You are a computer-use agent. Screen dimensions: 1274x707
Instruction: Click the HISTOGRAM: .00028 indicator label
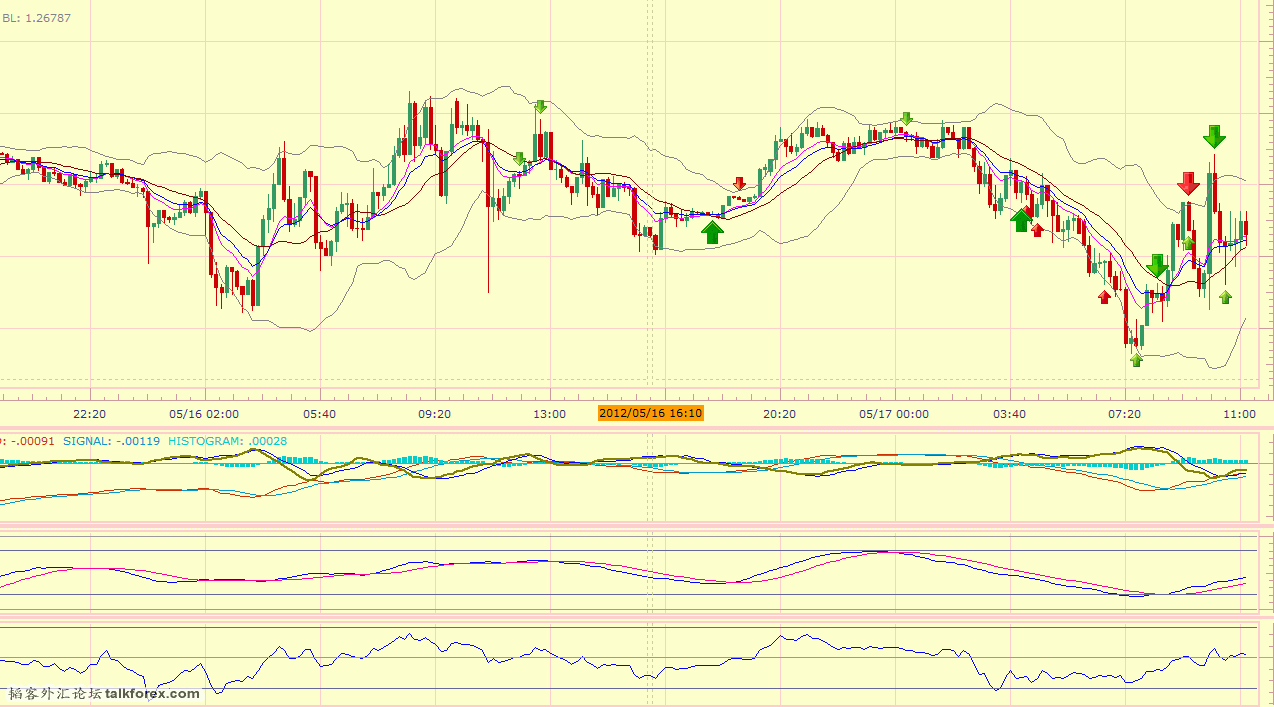tap(228, 441)
